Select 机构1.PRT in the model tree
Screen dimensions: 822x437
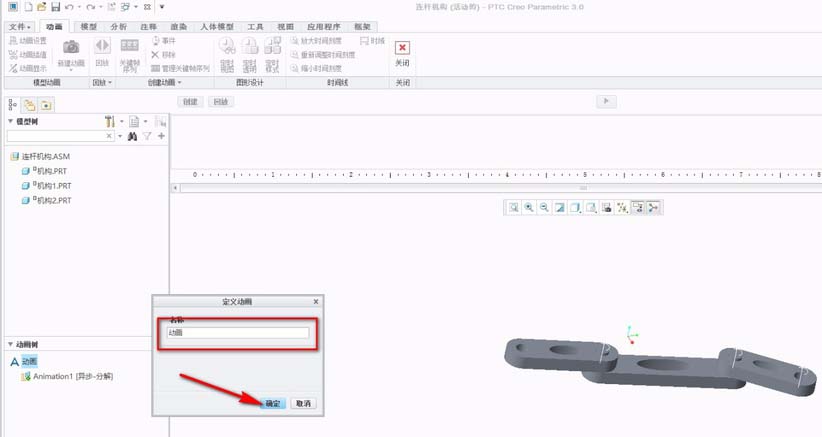coord(47,185)
